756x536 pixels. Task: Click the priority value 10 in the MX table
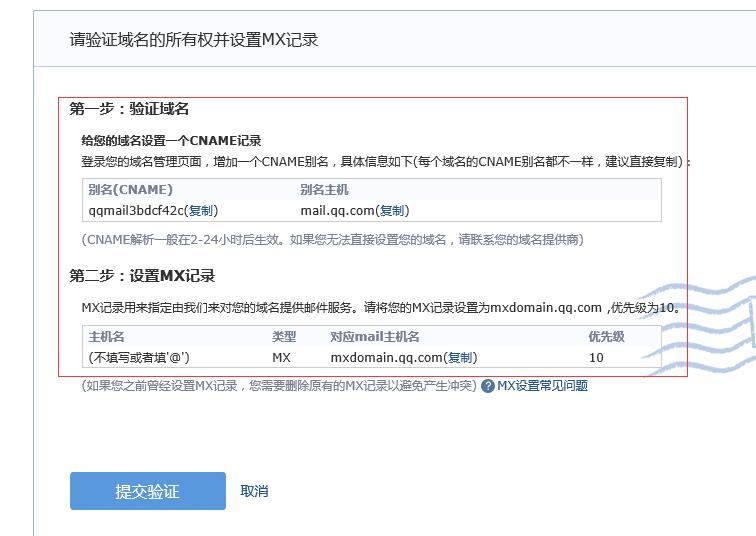596,357
